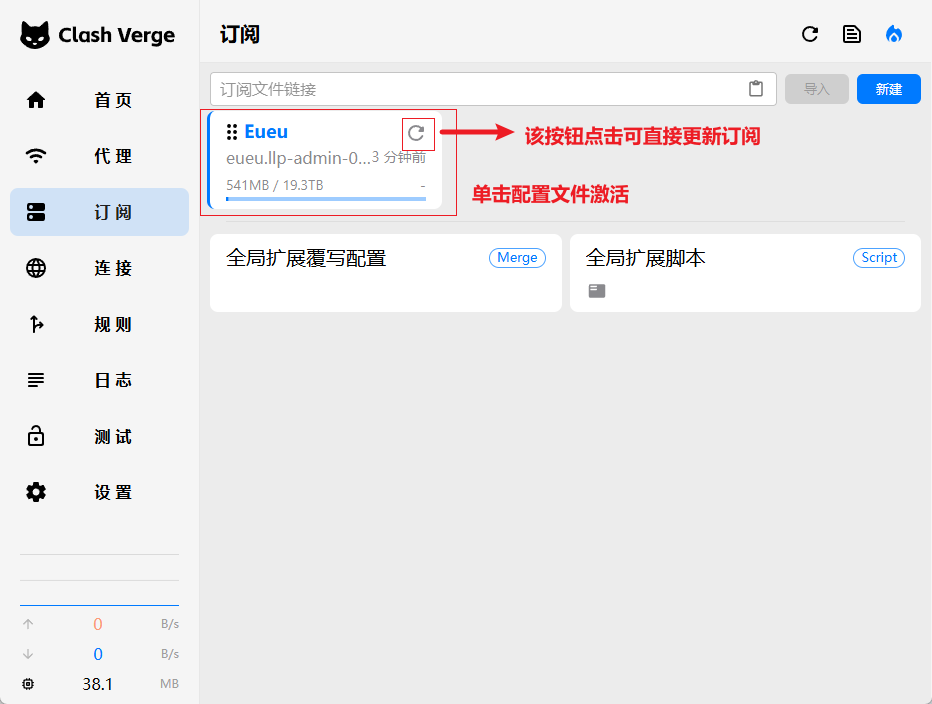The width and height of the screenshot is (932, 704).
Task: Open the runtime config document icon
Action: (852, 35)
